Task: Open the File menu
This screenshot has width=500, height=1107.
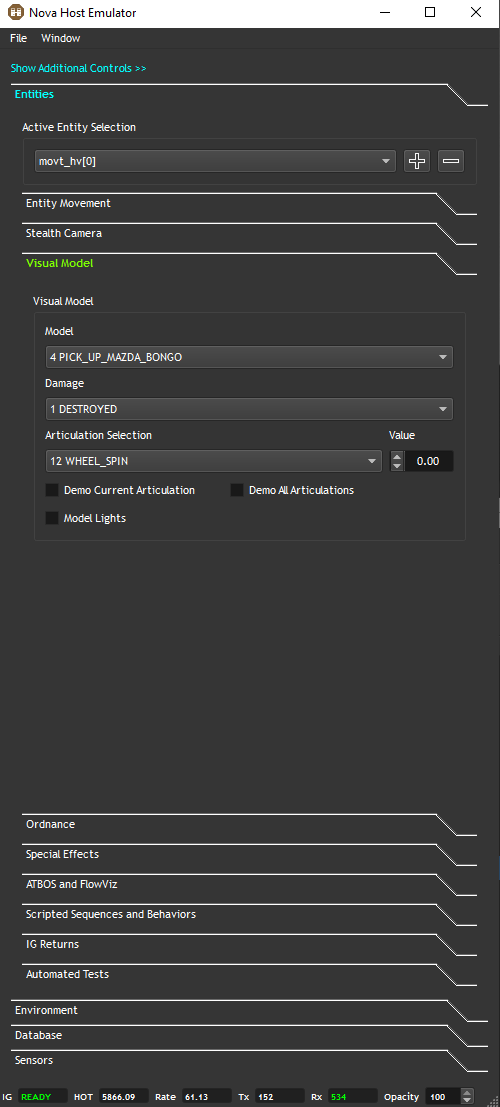Action: (x=18, y=38)
